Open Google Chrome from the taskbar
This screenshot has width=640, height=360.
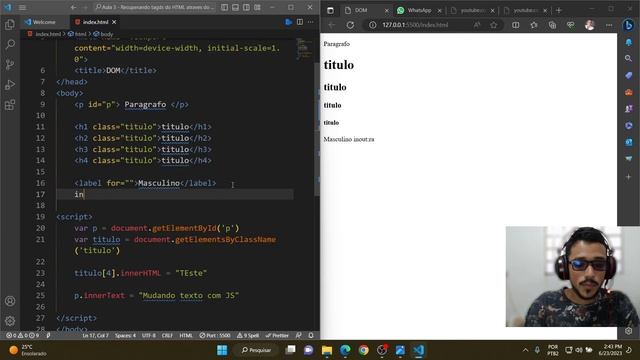tap(363, 350)
